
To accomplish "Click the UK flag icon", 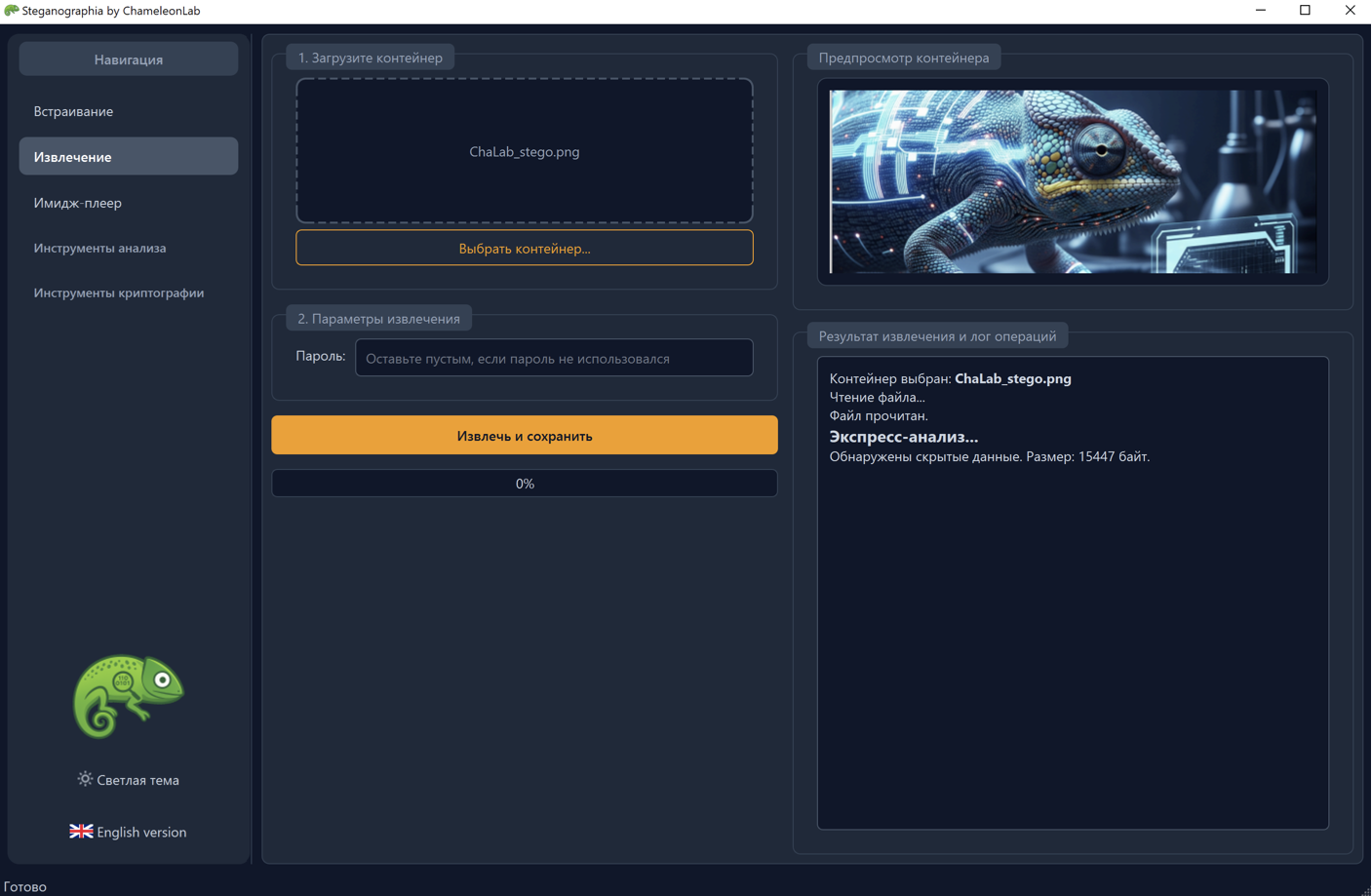I will tap(81, 832).
